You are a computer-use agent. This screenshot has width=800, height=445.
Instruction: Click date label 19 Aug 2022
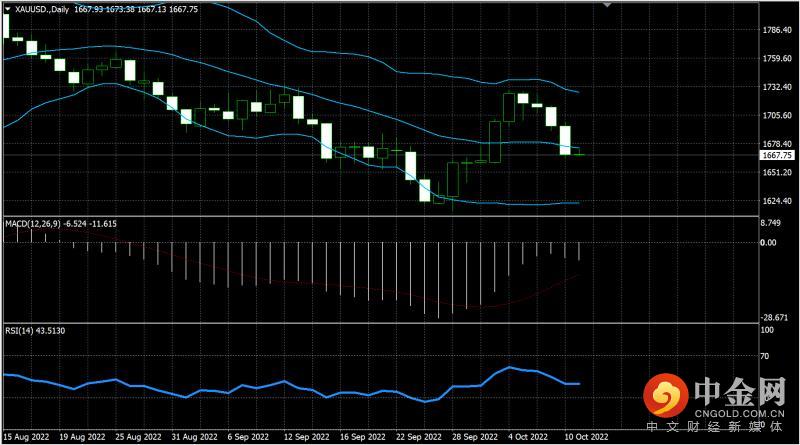pyautogui.click(x=82, y=437)
